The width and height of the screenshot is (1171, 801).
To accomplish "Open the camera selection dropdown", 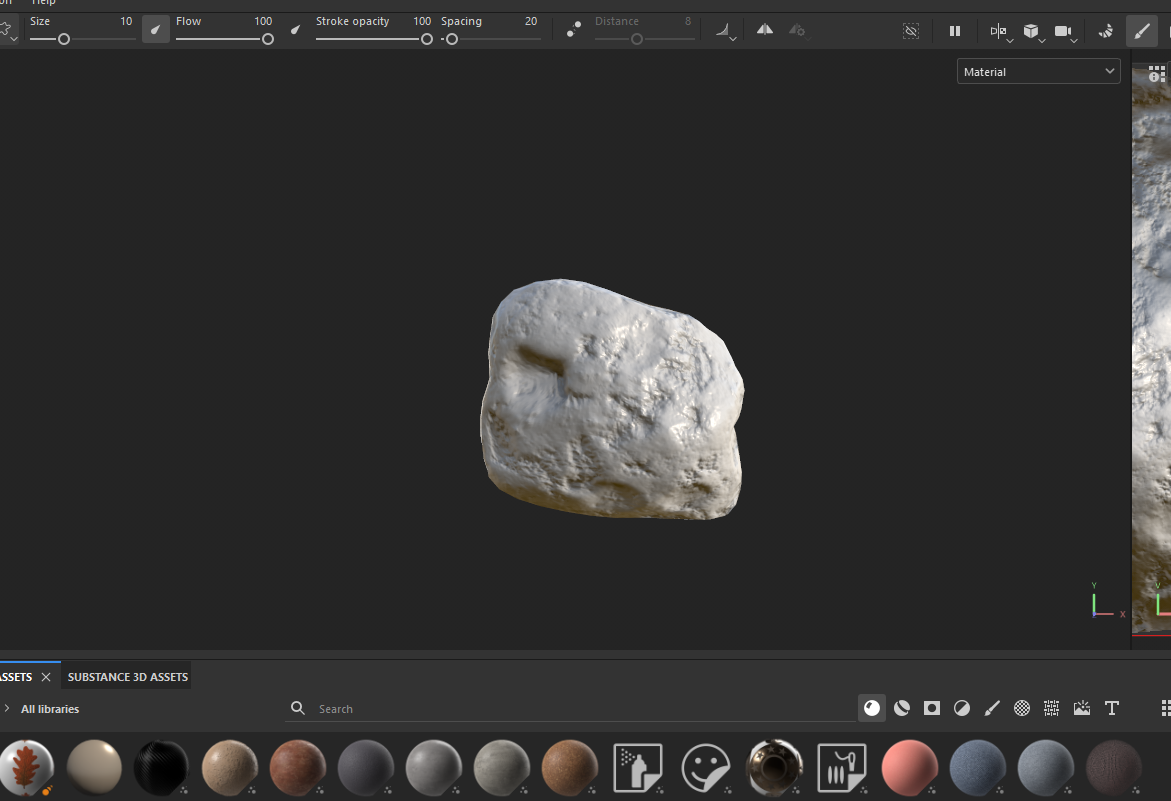I will [x=1066, y=31].
